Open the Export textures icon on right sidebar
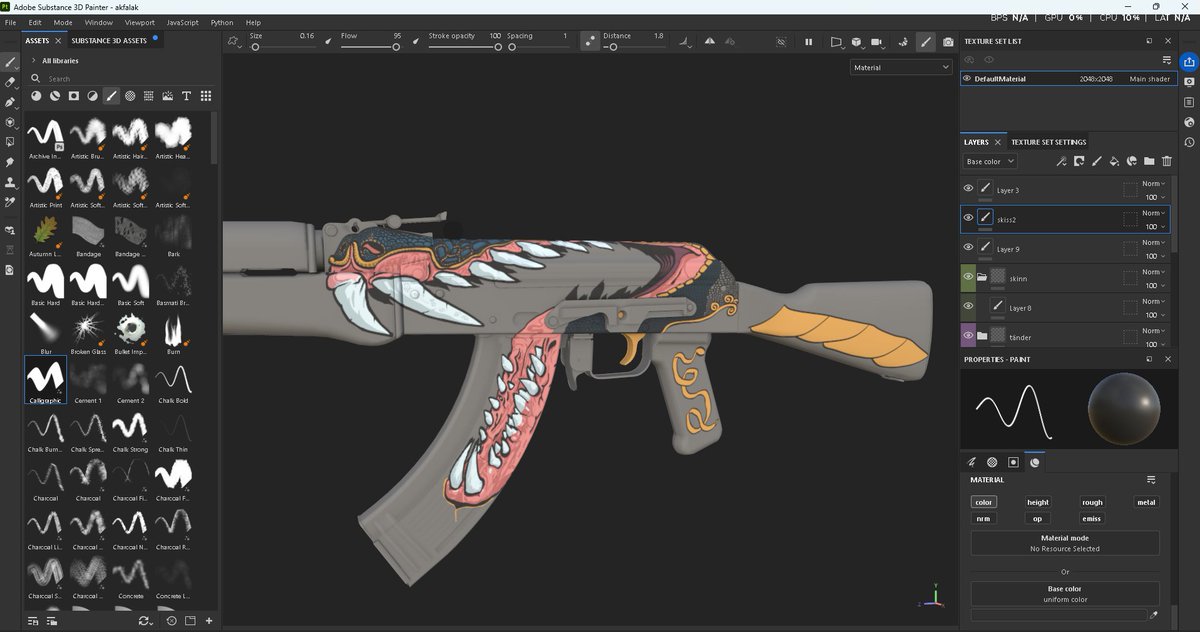The height and width of the screenshot is (632, 1200). (1189, 62)
